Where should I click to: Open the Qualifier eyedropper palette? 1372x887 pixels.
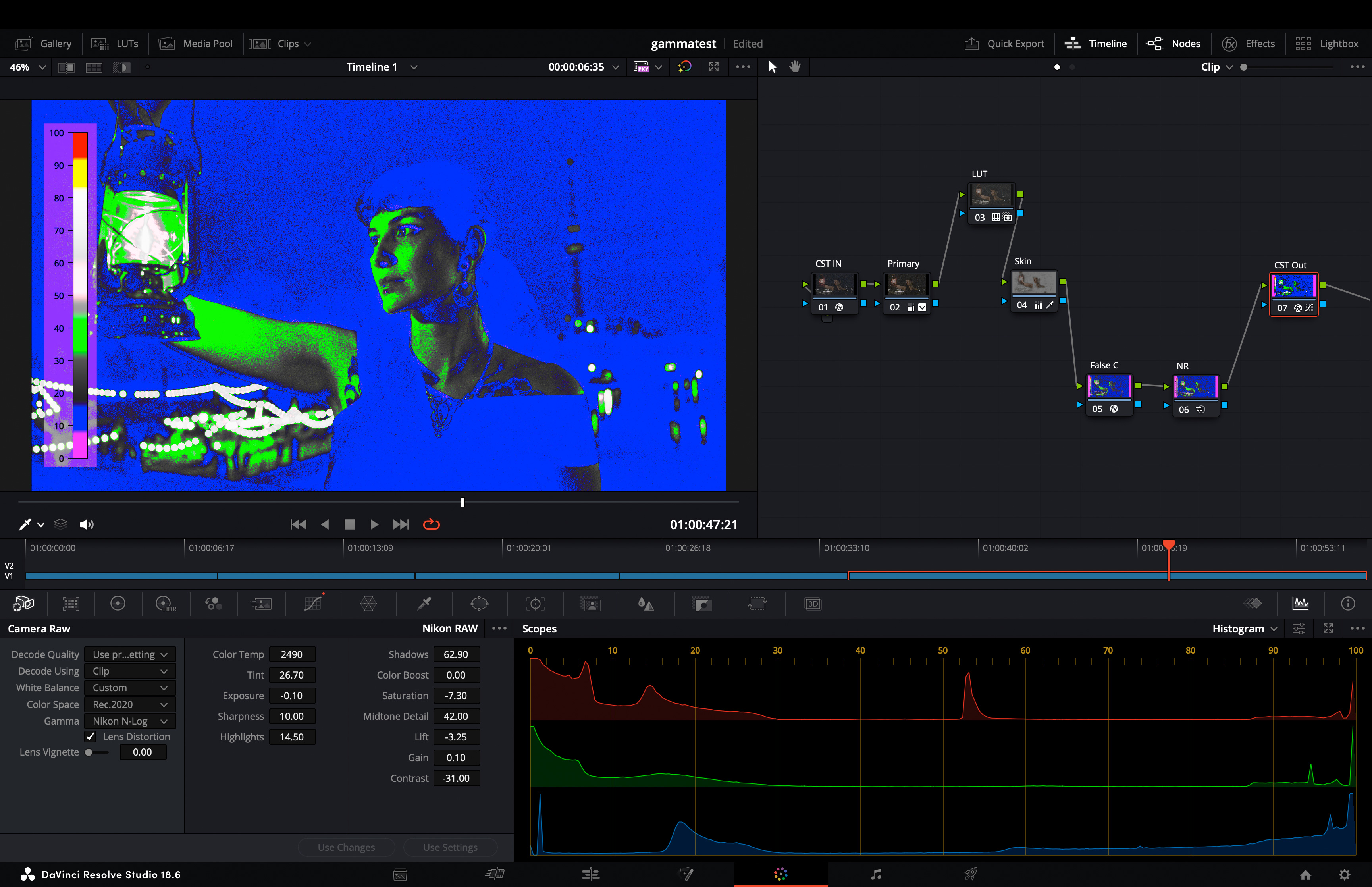point(424,604)
